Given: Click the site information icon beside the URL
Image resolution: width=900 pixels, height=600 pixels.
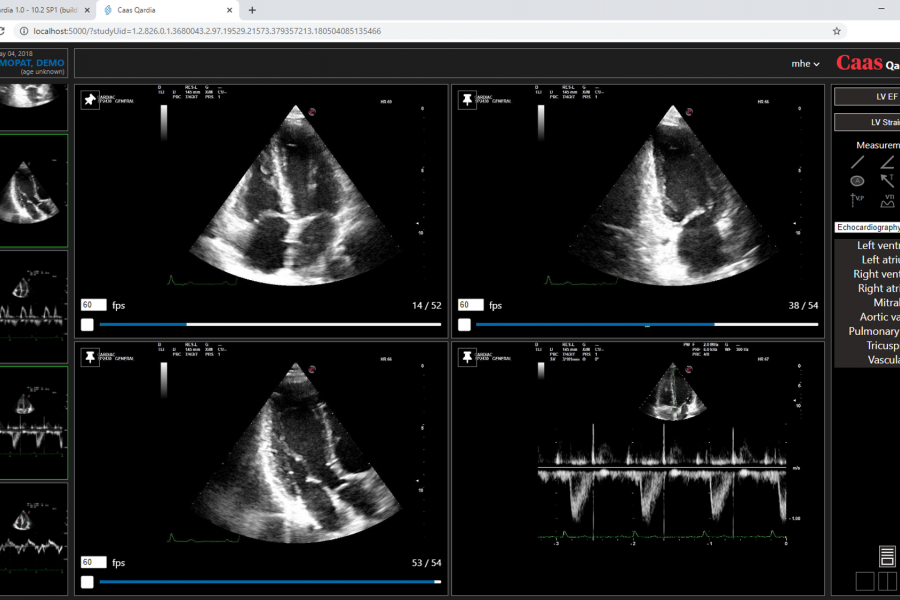Looking at the screenshot, I should click(x=24, y=31).
